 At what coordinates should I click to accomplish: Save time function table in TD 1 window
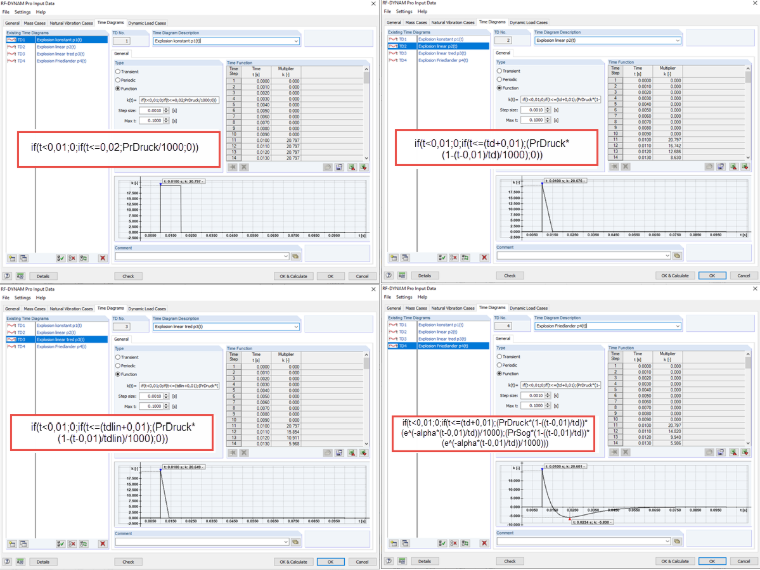pos(339,167)
